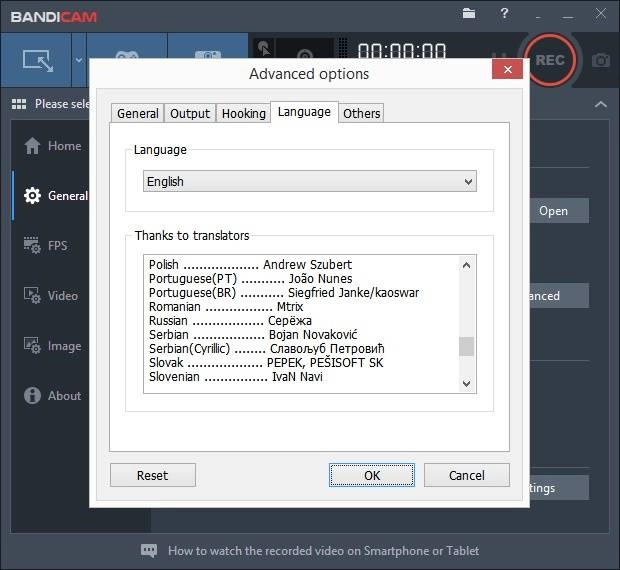Click the speech bubble tip icon
This screenshot has width=620, height=570.
149,550
